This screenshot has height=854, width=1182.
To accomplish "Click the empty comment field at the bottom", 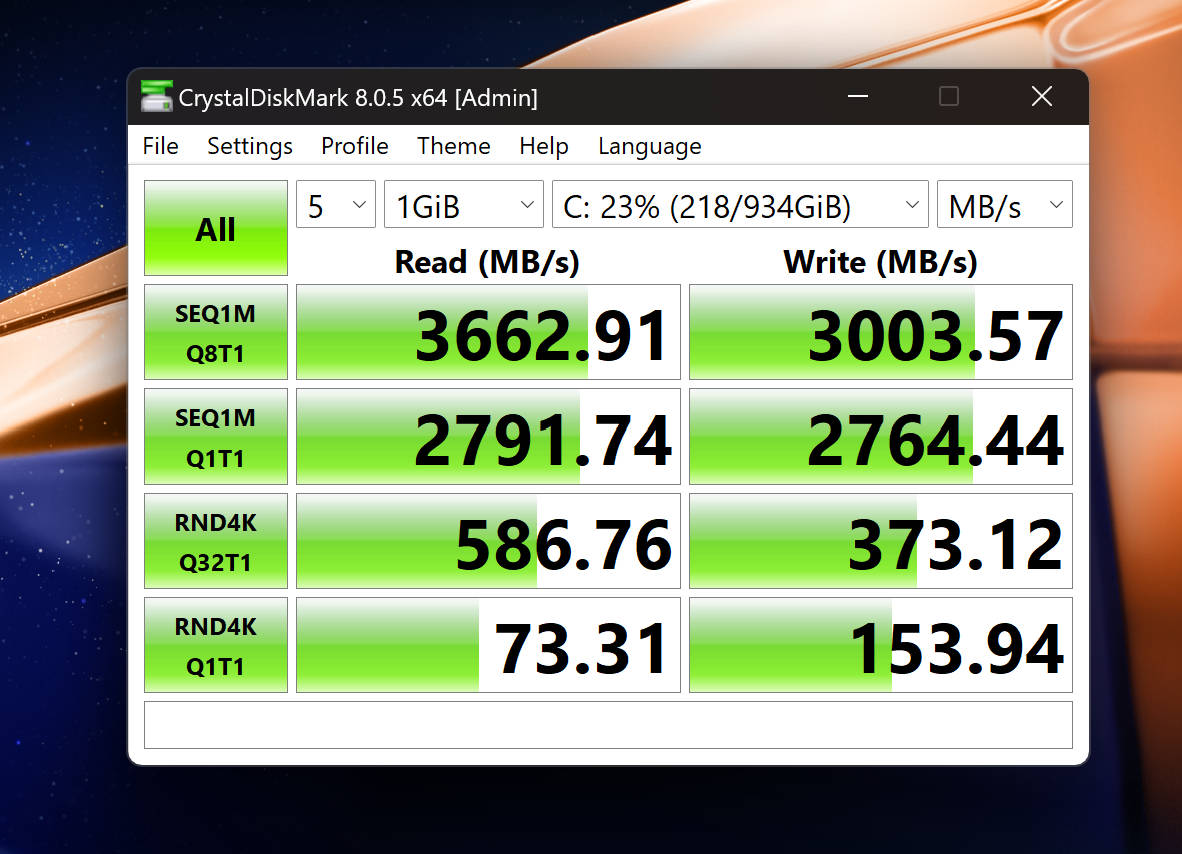I will (608, 725).
